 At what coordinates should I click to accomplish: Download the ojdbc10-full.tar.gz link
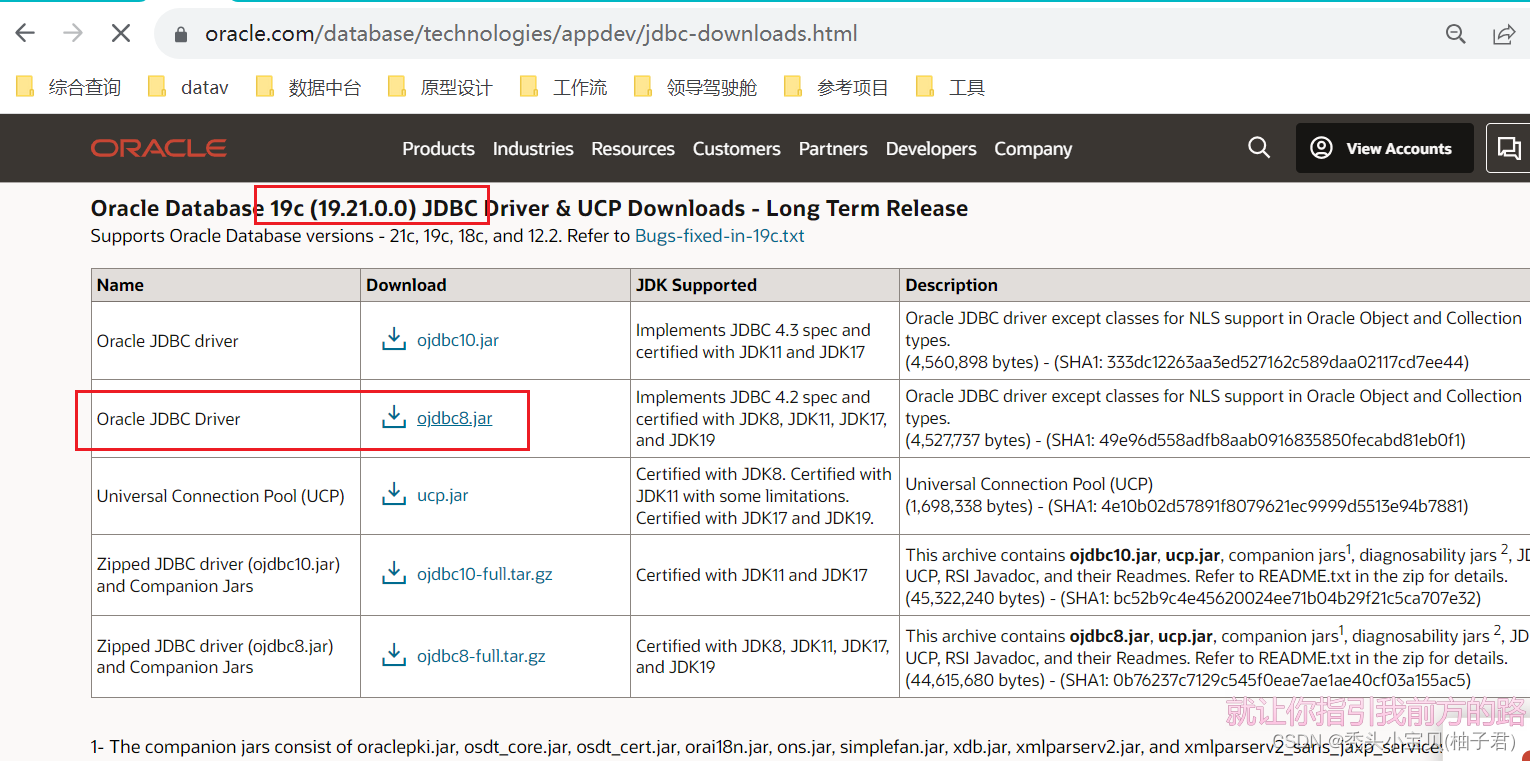pos(485,575)
